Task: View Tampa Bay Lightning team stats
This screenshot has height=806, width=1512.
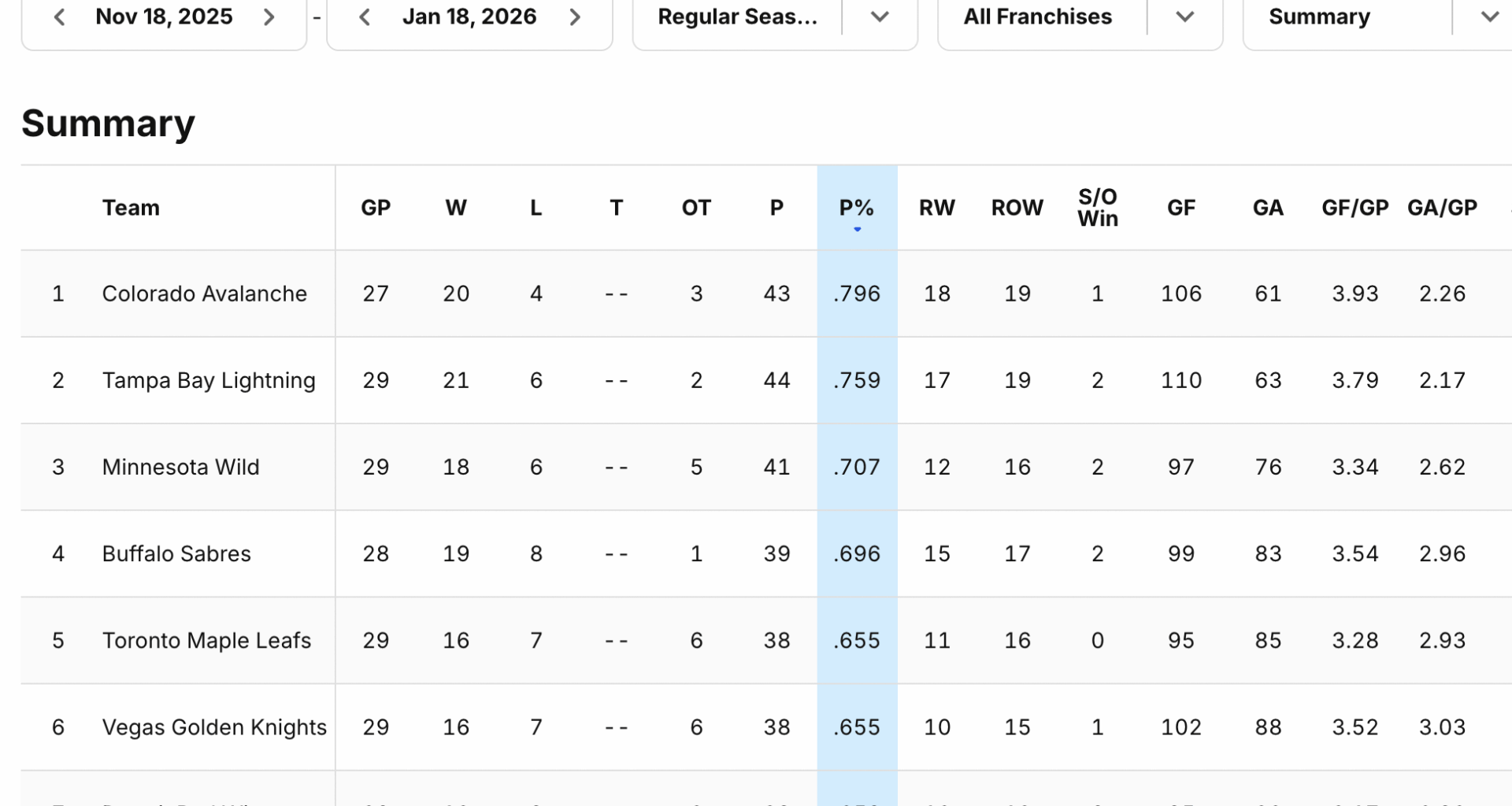Action: (x=209, y=379)
